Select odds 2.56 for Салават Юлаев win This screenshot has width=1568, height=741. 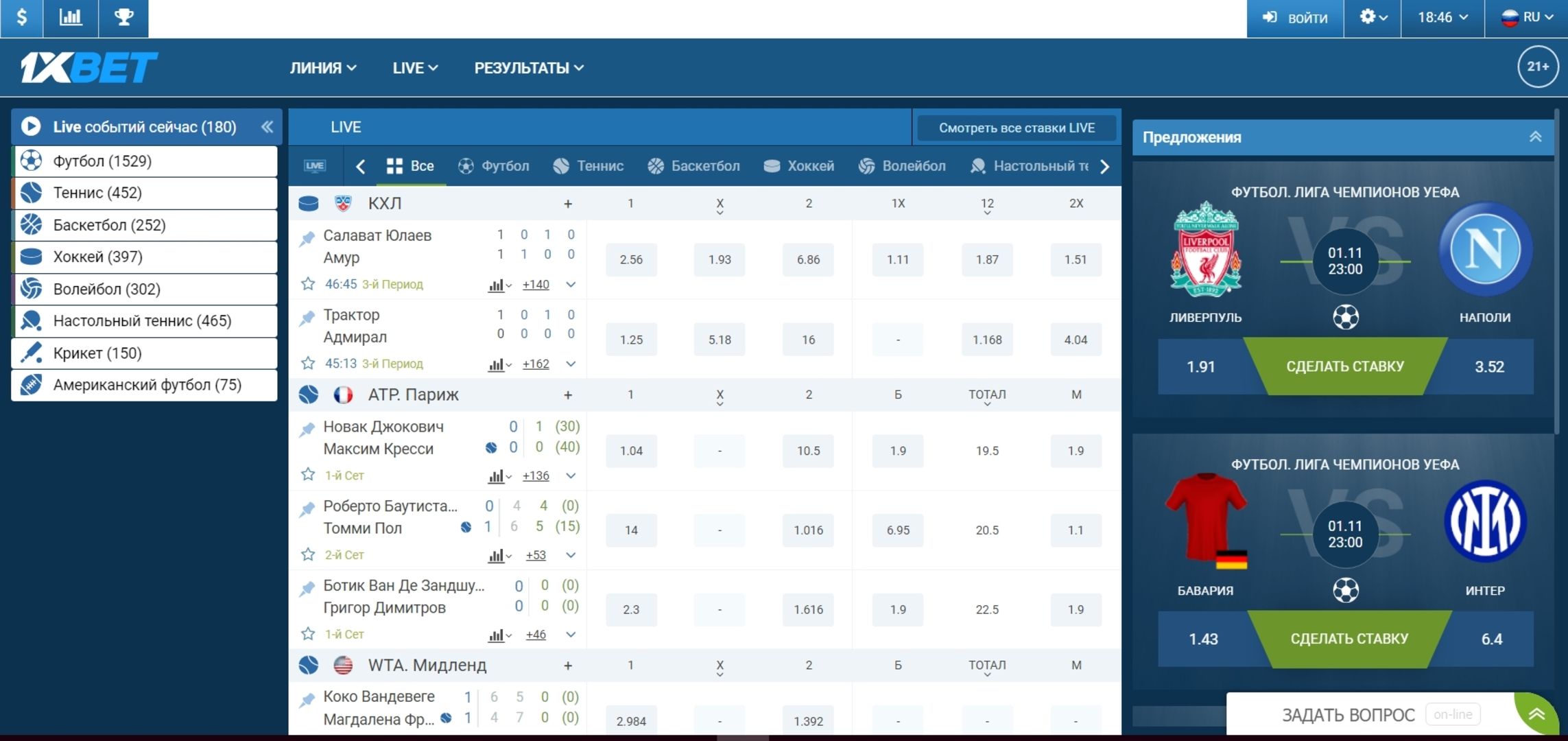pos(631,260)
